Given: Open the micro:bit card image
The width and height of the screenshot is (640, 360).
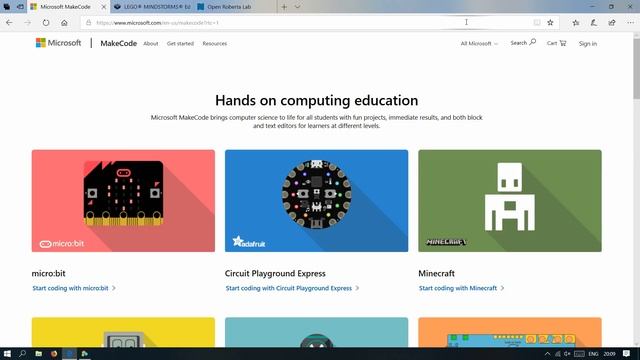Looking at the screenshot, I should coord(123,201).
